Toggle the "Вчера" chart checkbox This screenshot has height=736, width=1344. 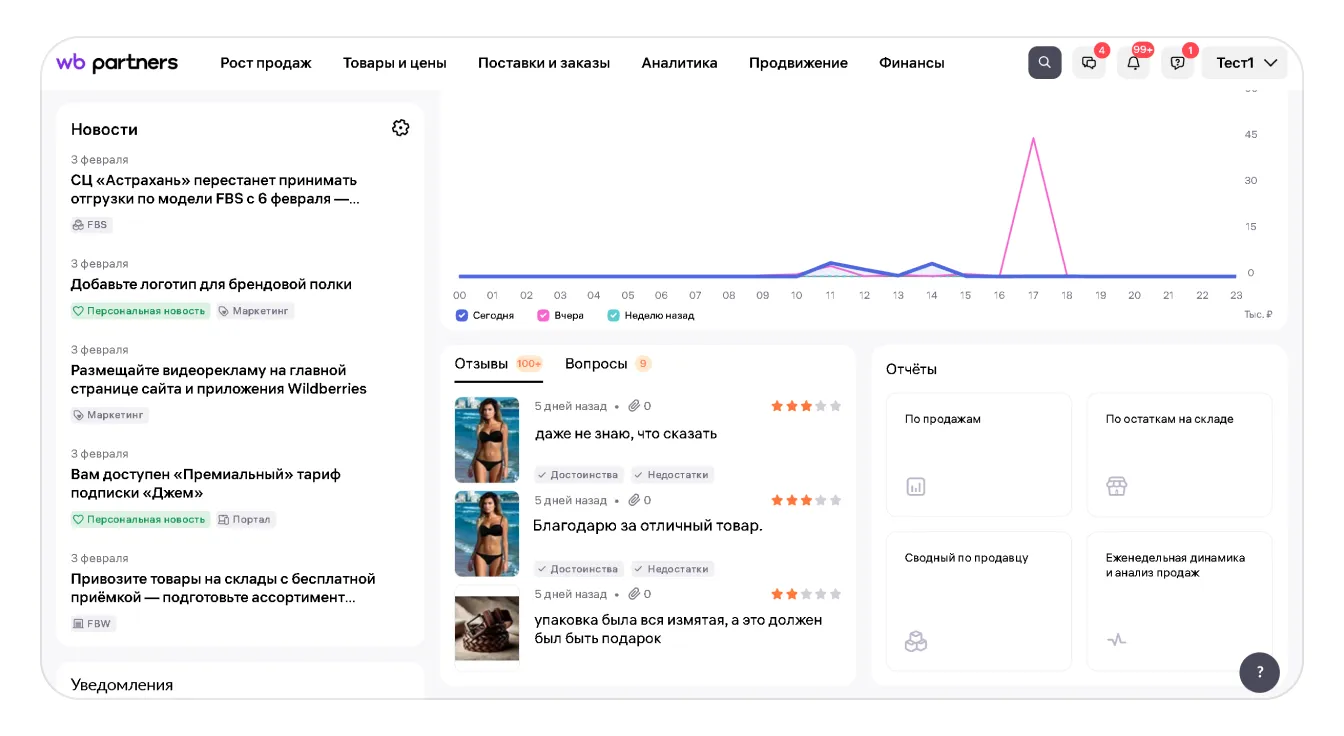(544, 315)
